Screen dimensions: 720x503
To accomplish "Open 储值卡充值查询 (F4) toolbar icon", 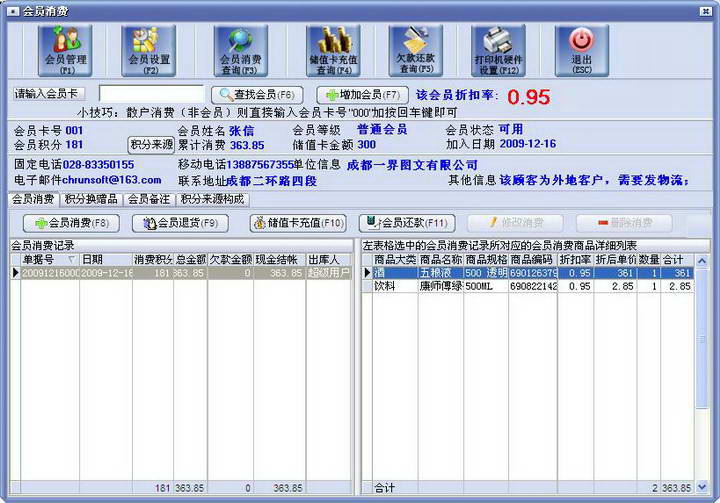I will coord(333,51).
